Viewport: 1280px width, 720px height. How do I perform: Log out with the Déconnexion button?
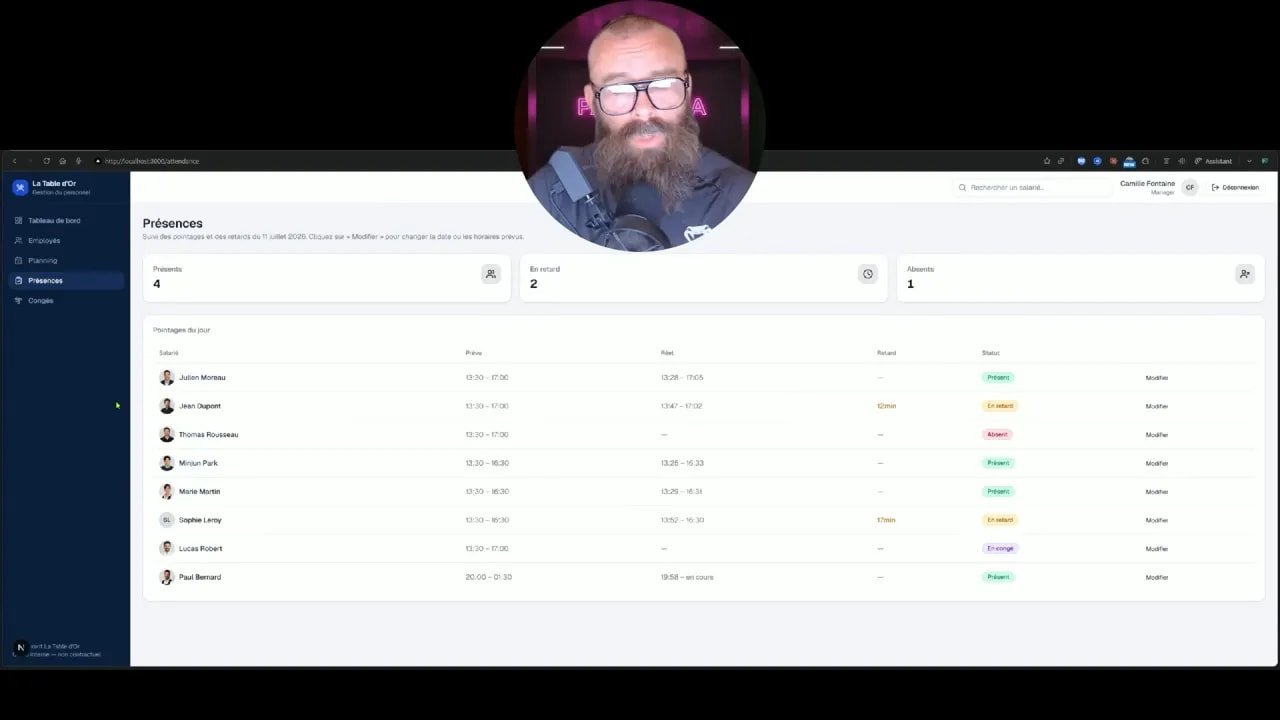pyautogui.click(x=1235, y=187)
